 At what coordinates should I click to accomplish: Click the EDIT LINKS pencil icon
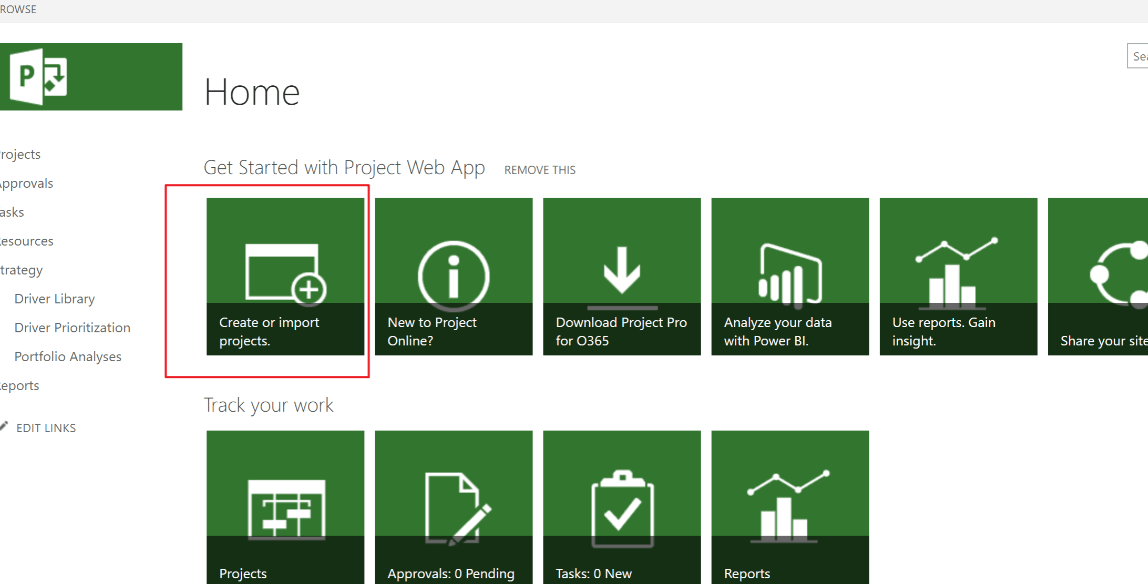point(4,427)
